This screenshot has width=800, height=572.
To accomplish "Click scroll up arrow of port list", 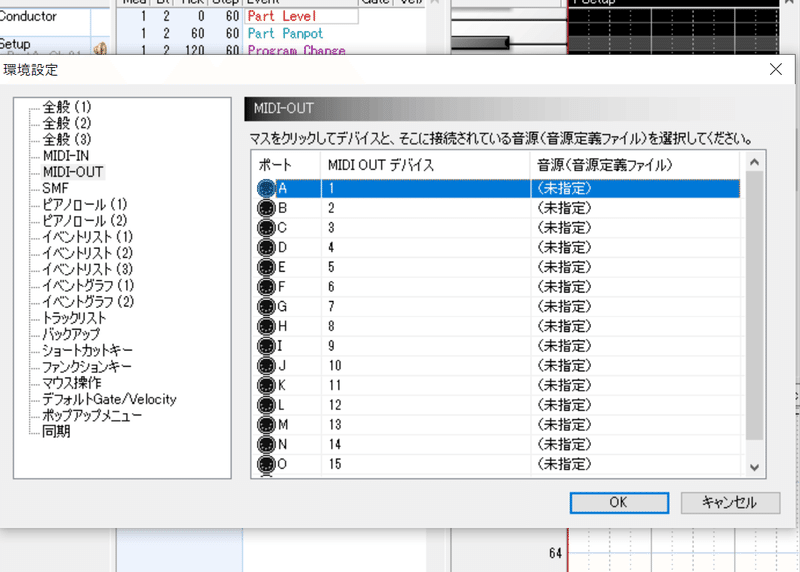I will 754,162.
